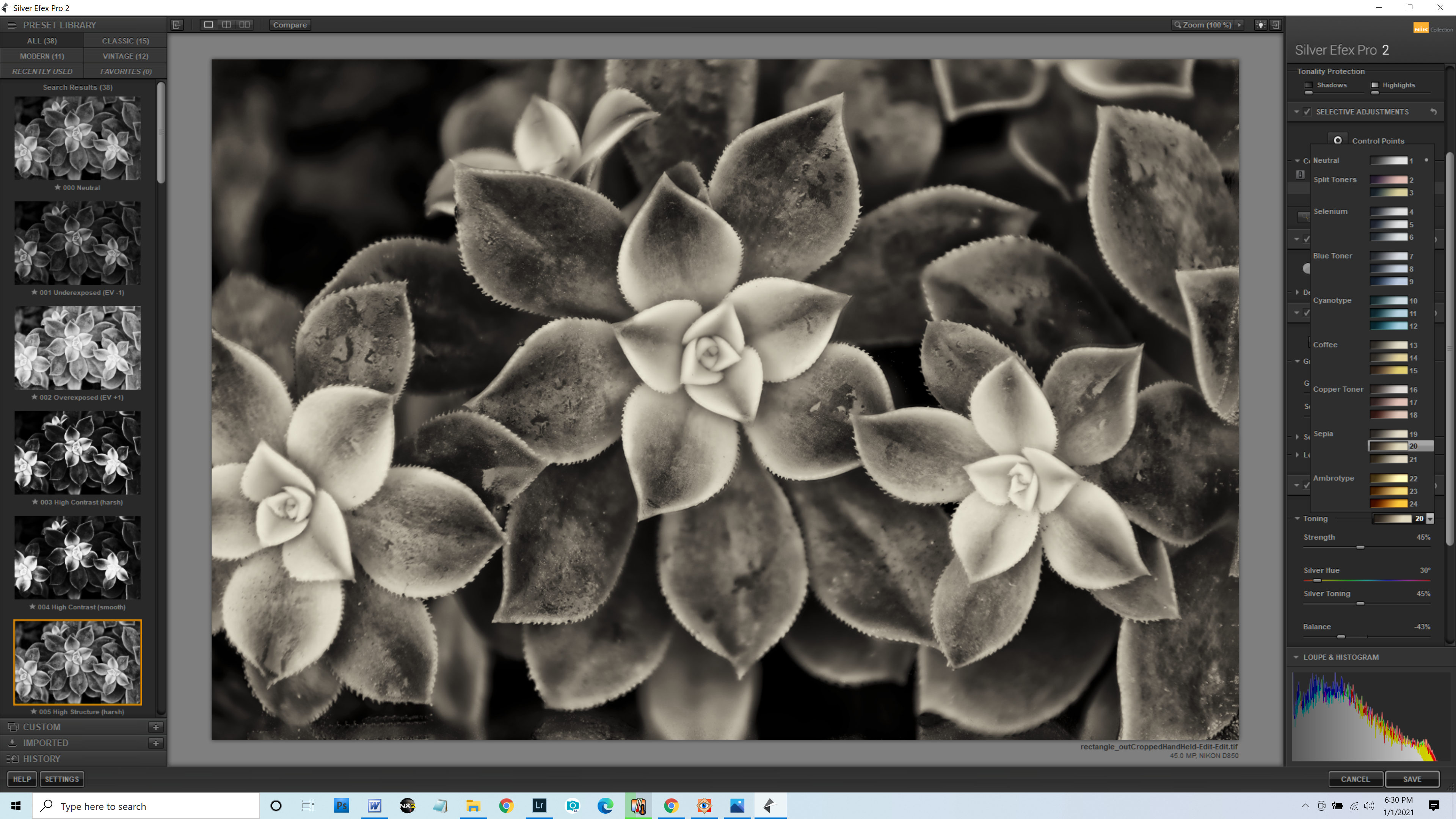
Task: Open Windows Start menu
Action: [16, 805]
